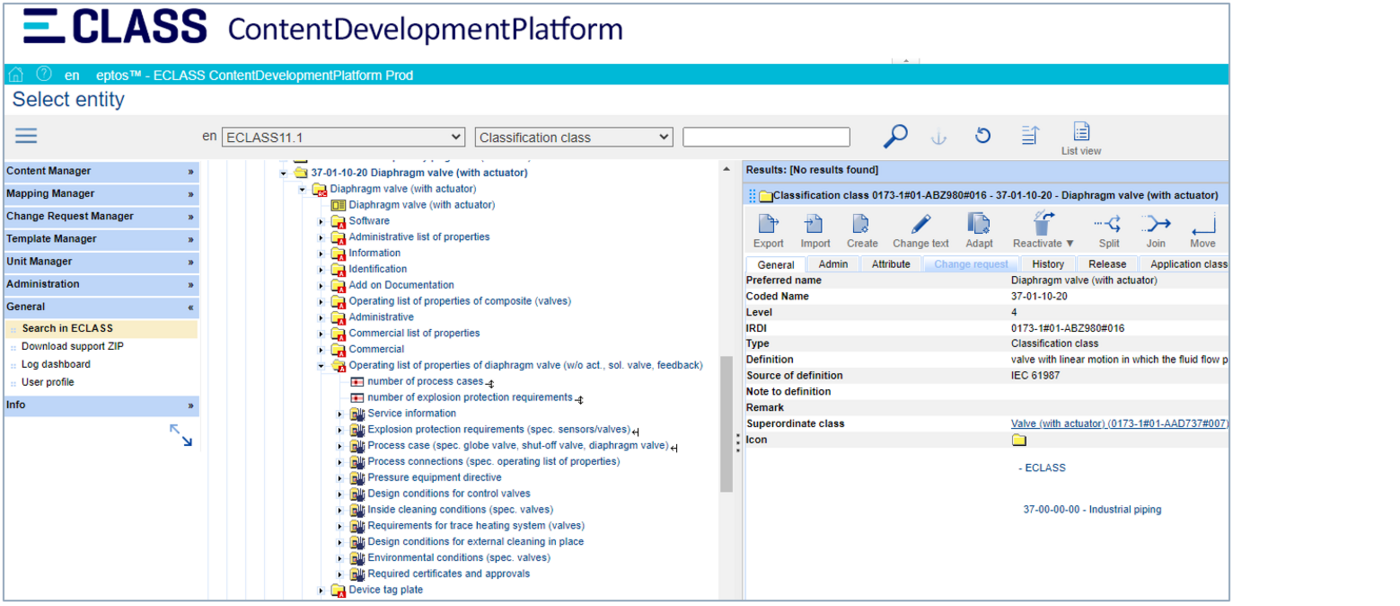Click the Split icon
The width and height of the screenshot is (1400, 606).
[1108, 224]
